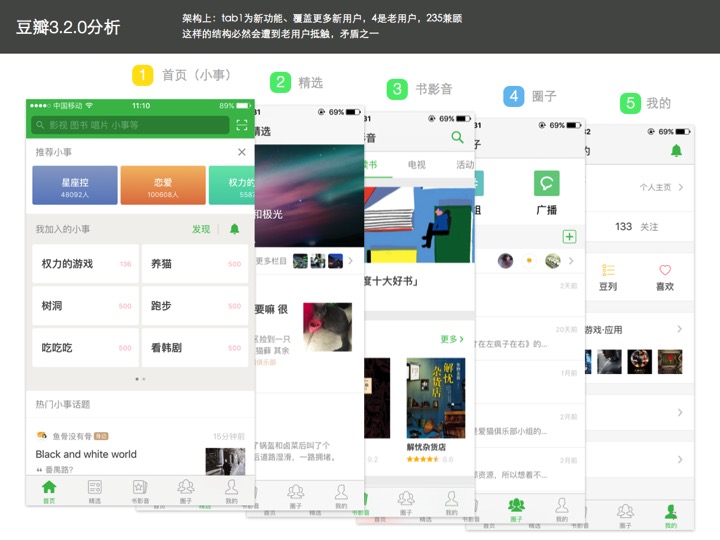Viewport: 720px width, 540px height.
Task: Open the 看韩剧 group tile
Action: [x=195, y=348]
